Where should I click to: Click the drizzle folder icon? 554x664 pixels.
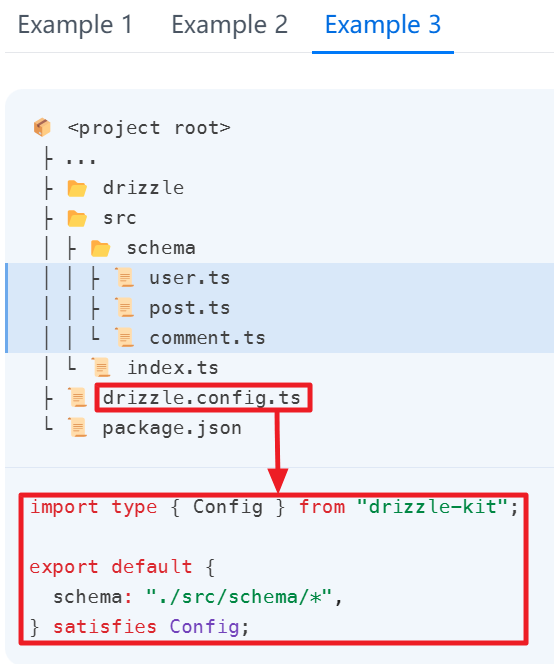coord(77,188)
